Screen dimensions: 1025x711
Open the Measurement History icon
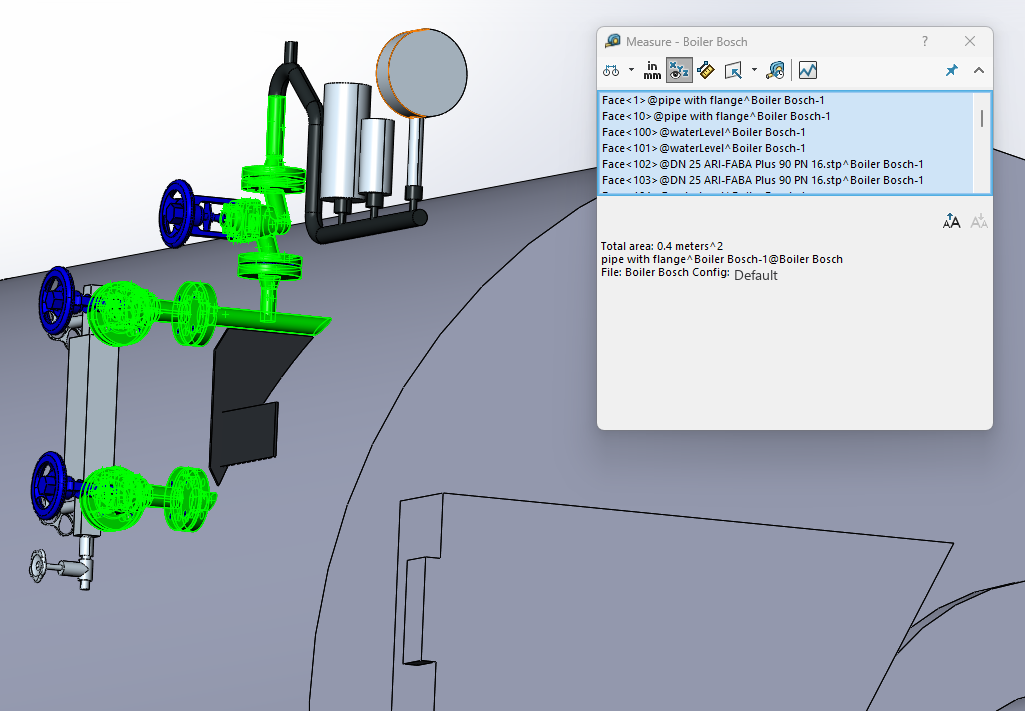[x=775, y=71]
